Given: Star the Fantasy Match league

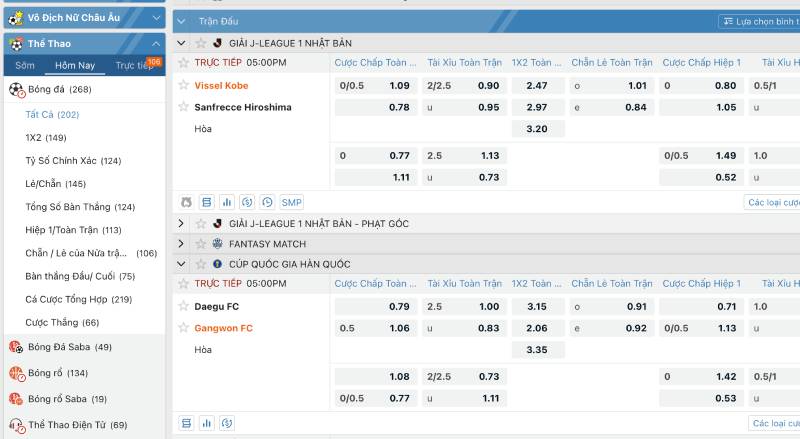Looking at the screenshot, I should pos(199,243).
